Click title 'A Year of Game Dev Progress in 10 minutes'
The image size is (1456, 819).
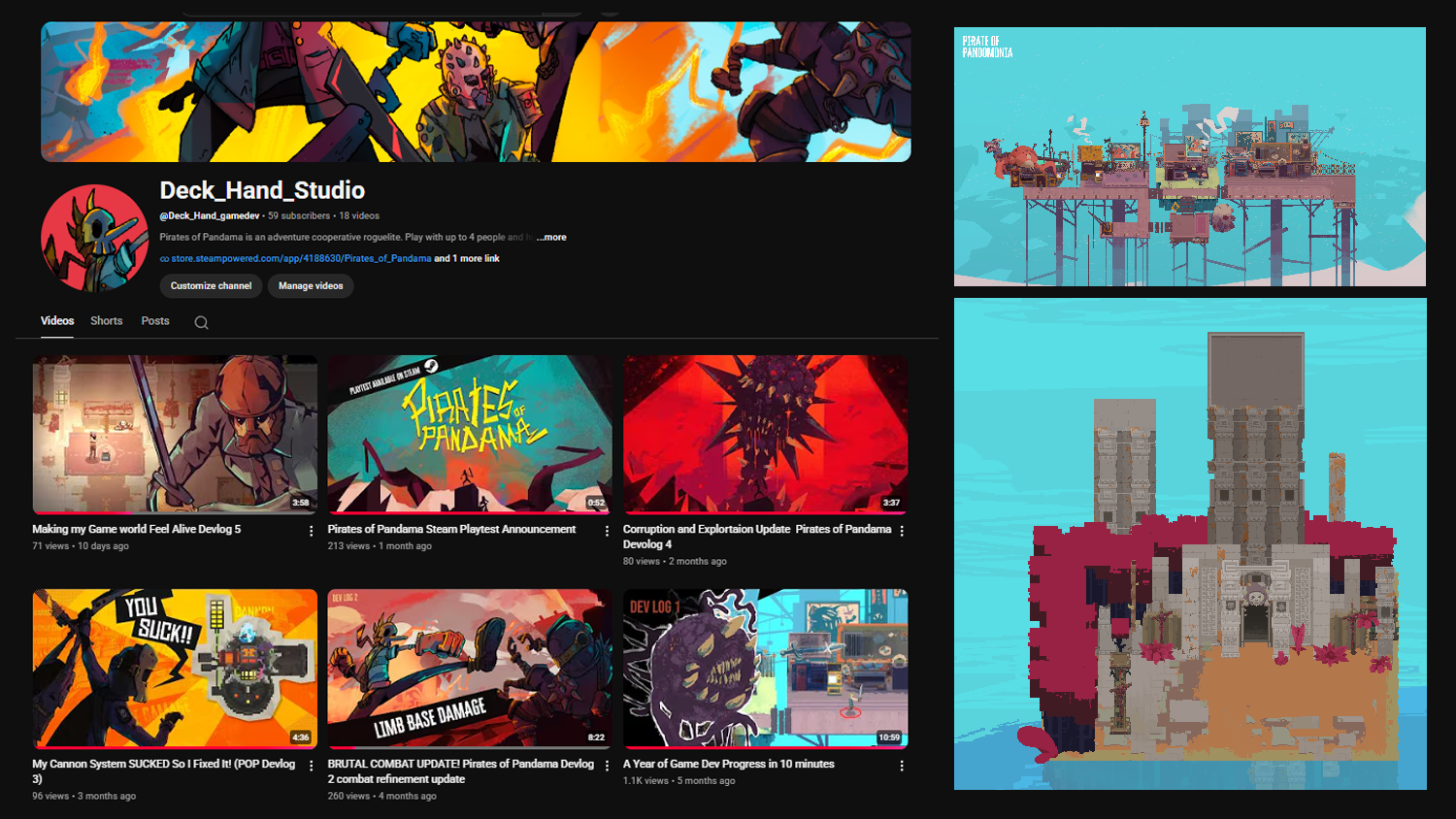[x=729, y=765]
